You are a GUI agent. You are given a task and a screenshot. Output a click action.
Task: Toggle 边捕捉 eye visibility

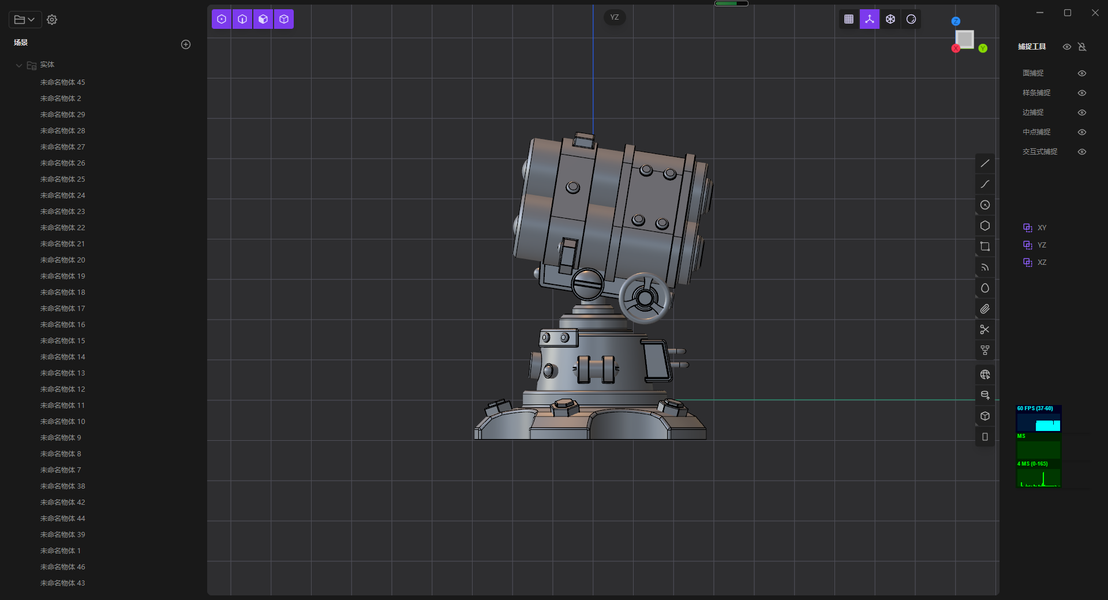point(1082,112)
